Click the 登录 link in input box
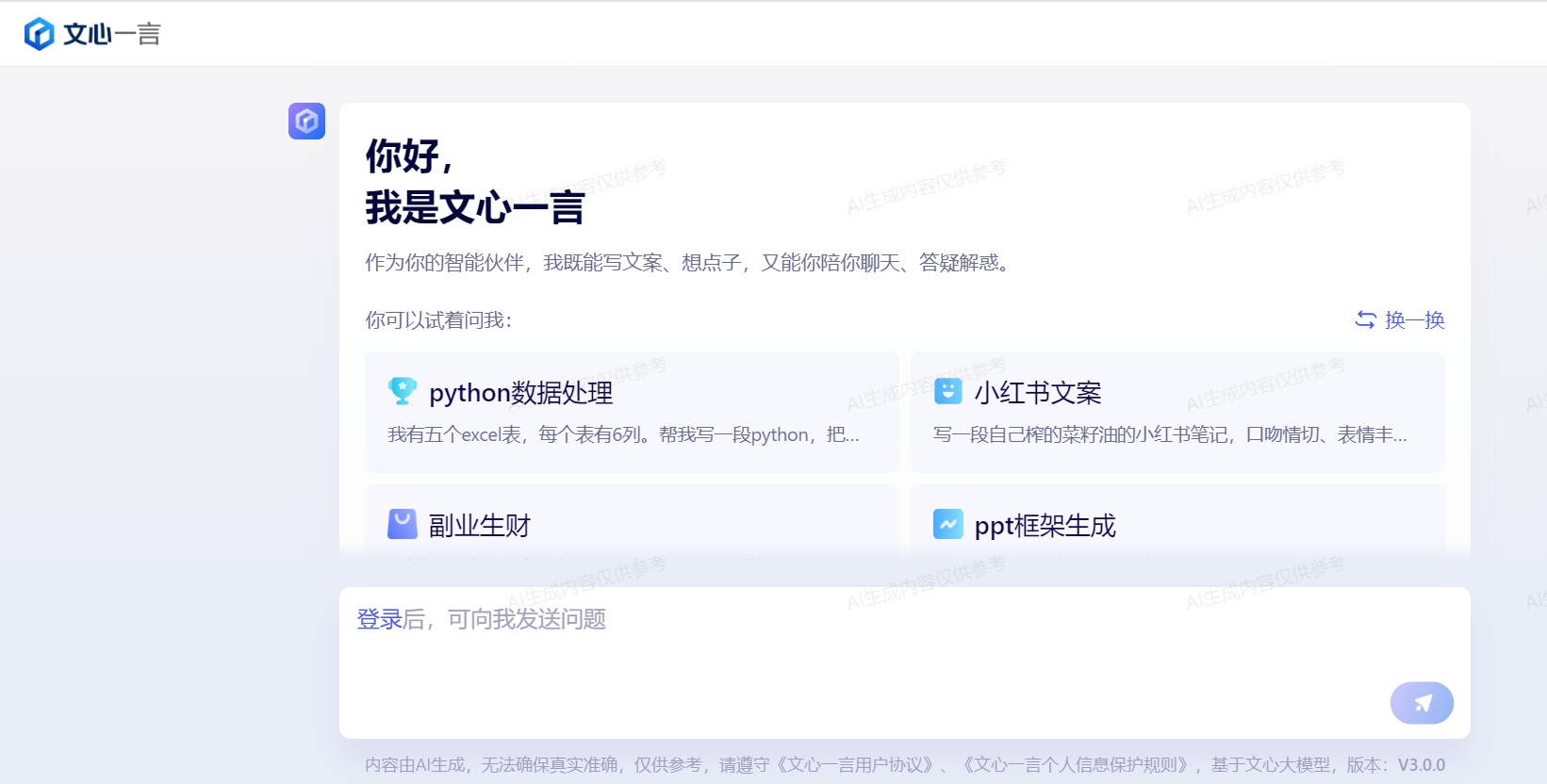The height and width of the screenshot is (784, 1547). pyautogui.click(x=380, y=619)
